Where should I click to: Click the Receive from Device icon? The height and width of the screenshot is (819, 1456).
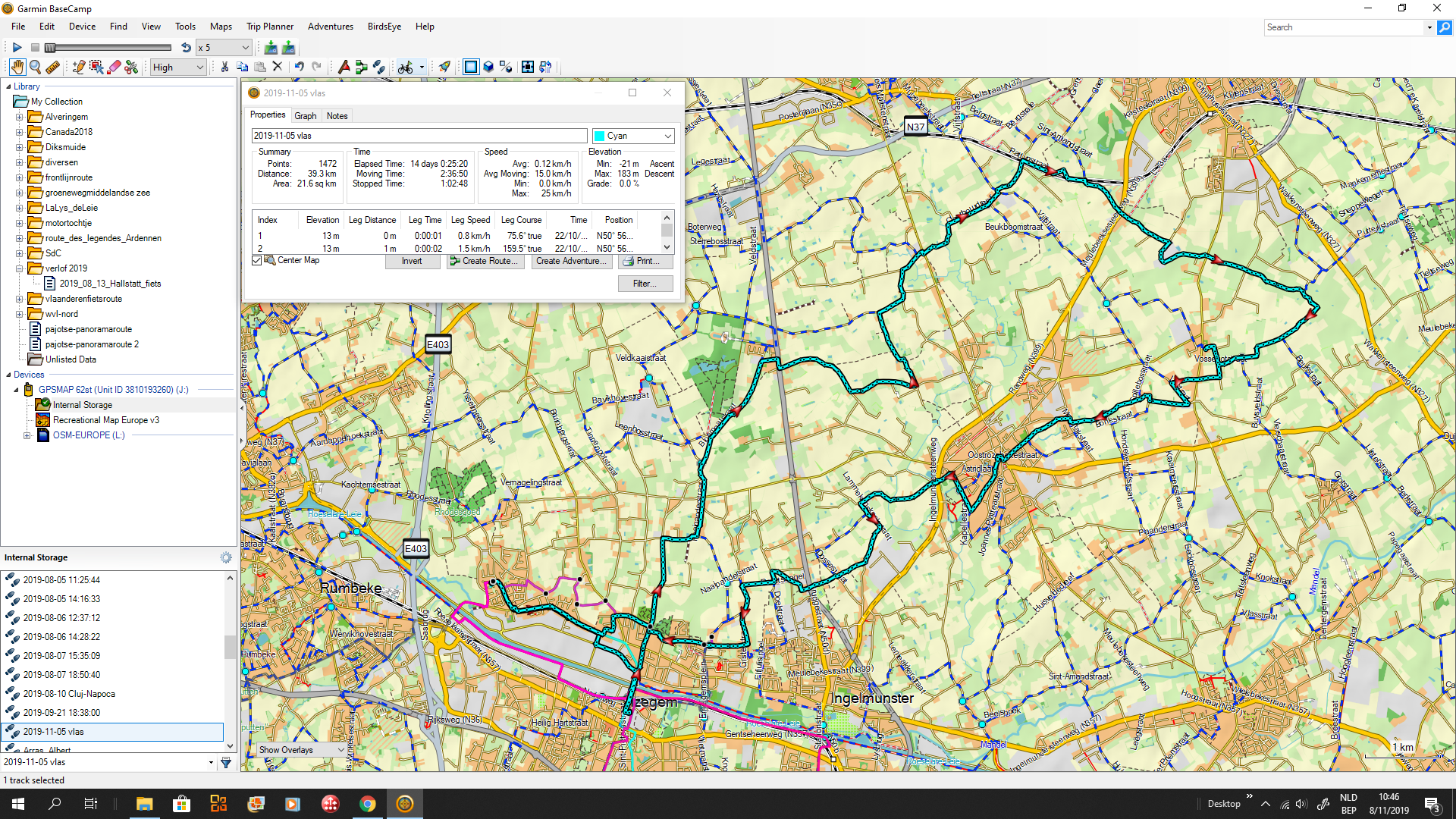click(x=288, y=48)
